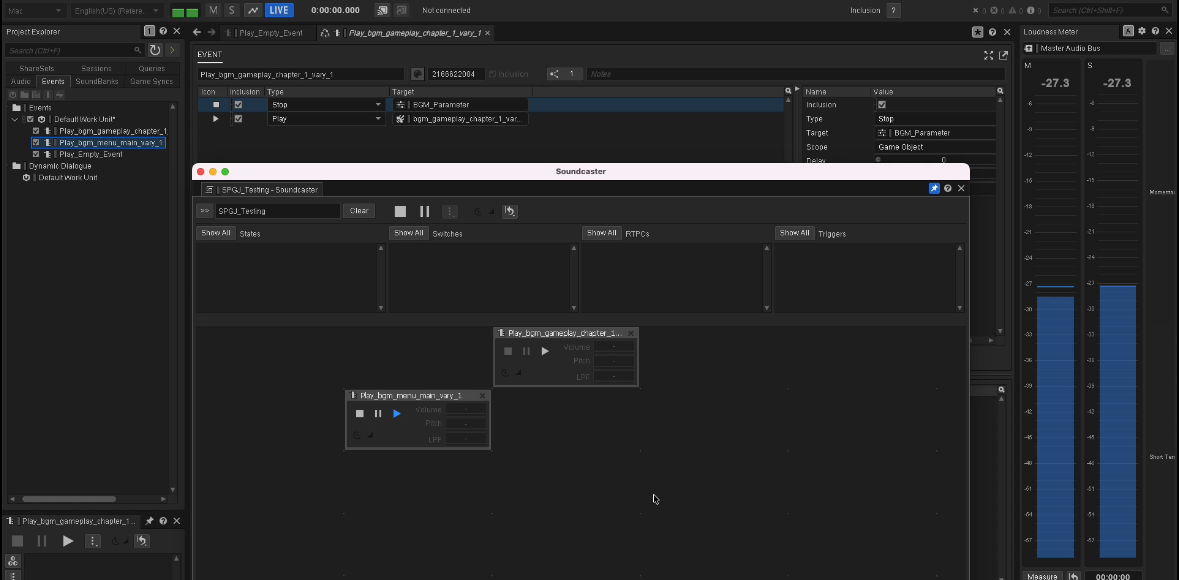Collapse the Default Work Unit tree node
The height and width of the screenshot is (580, 1179).
tap(15, 119)
